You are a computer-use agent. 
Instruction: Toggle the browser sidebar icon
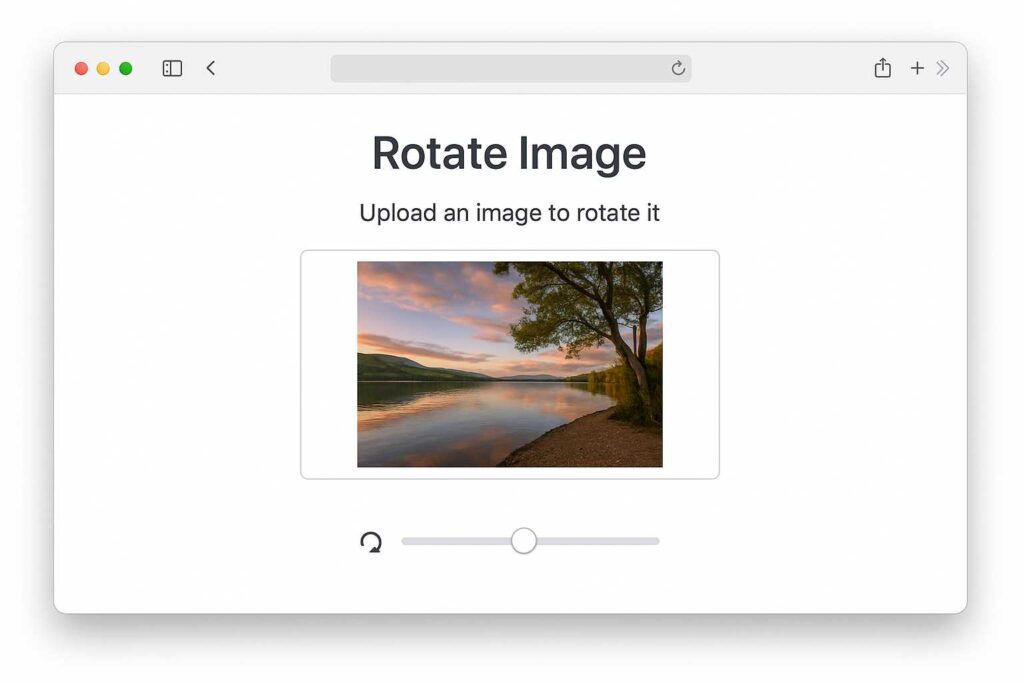tap(172, 68)
